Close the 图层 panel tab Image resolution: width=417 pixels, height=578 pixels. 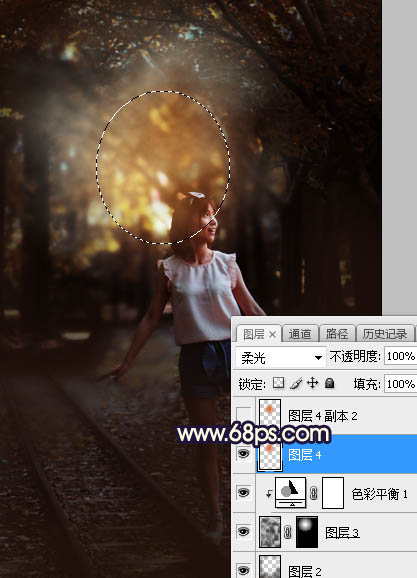click(272, 334)
